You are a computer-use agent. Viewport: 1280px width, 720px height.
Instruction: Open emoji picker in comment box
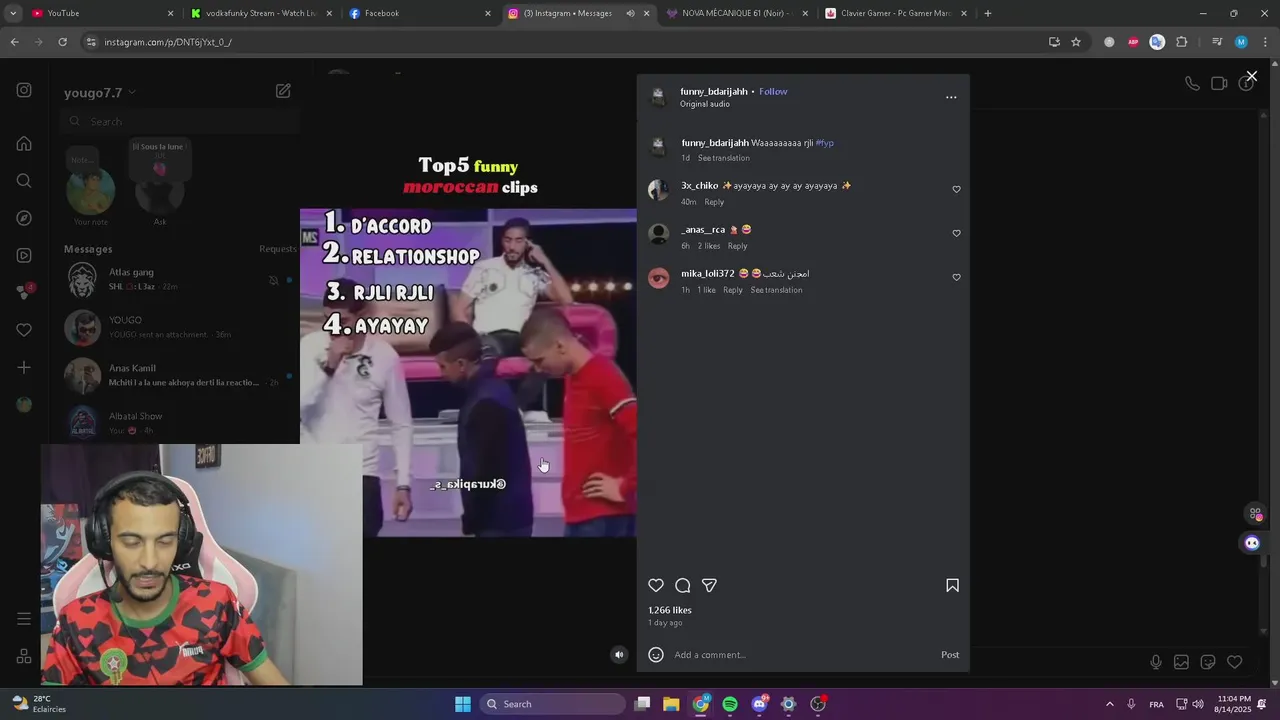656,654
